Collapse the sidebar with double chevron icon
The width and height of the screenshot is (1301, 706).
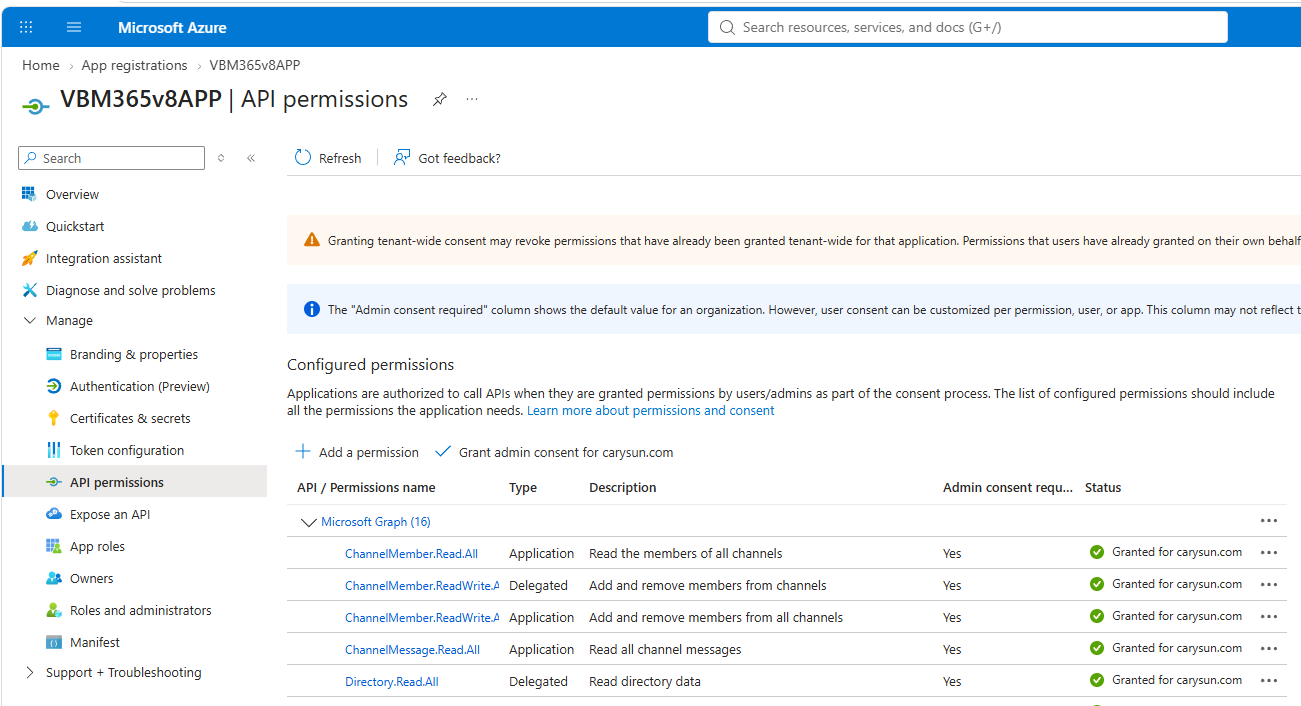(x=251, y=158)
